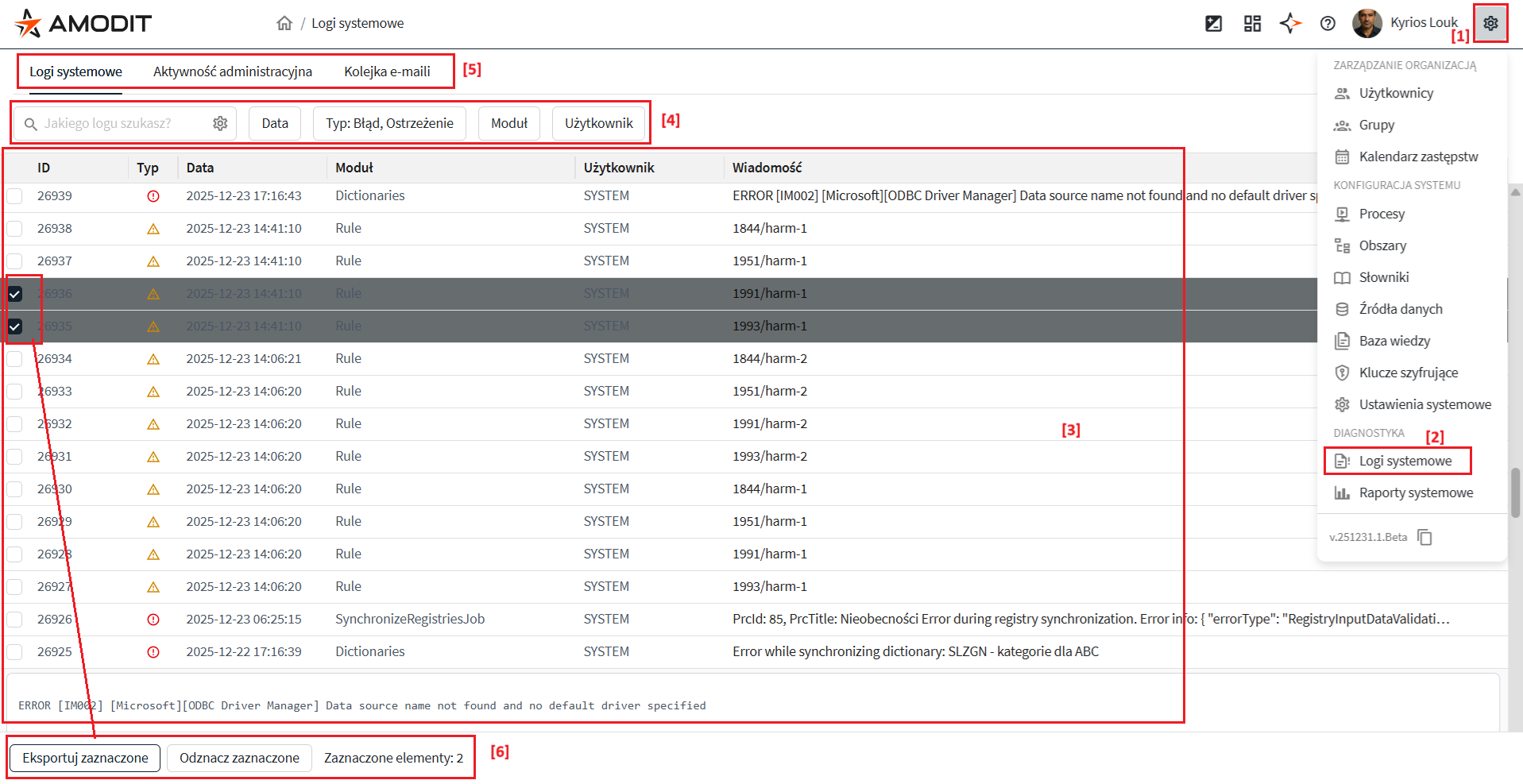Click the Eksportuj zaznaczone button
Screen dimensions: 1523x784
click(x=85, y=758)
